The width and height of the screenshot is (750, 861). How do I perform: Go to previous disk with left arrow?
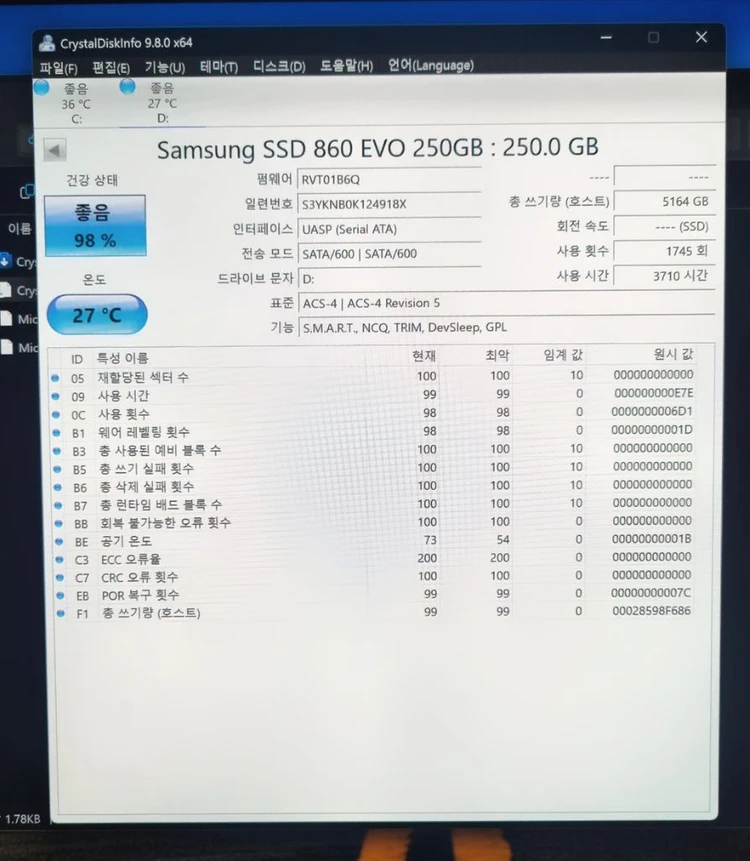(x=55, y=150)
